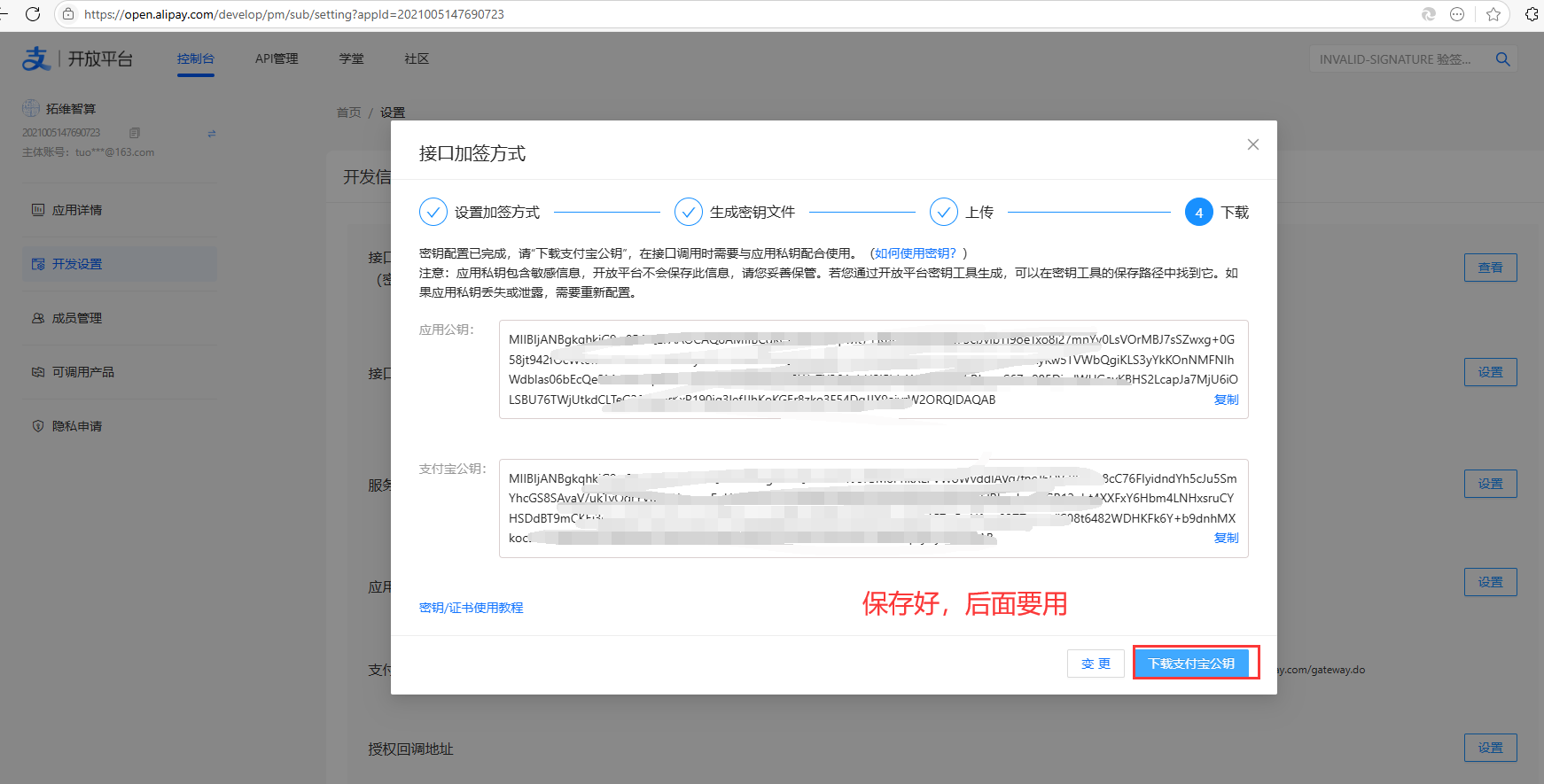Open the API管理 tab

coord(277,58)
